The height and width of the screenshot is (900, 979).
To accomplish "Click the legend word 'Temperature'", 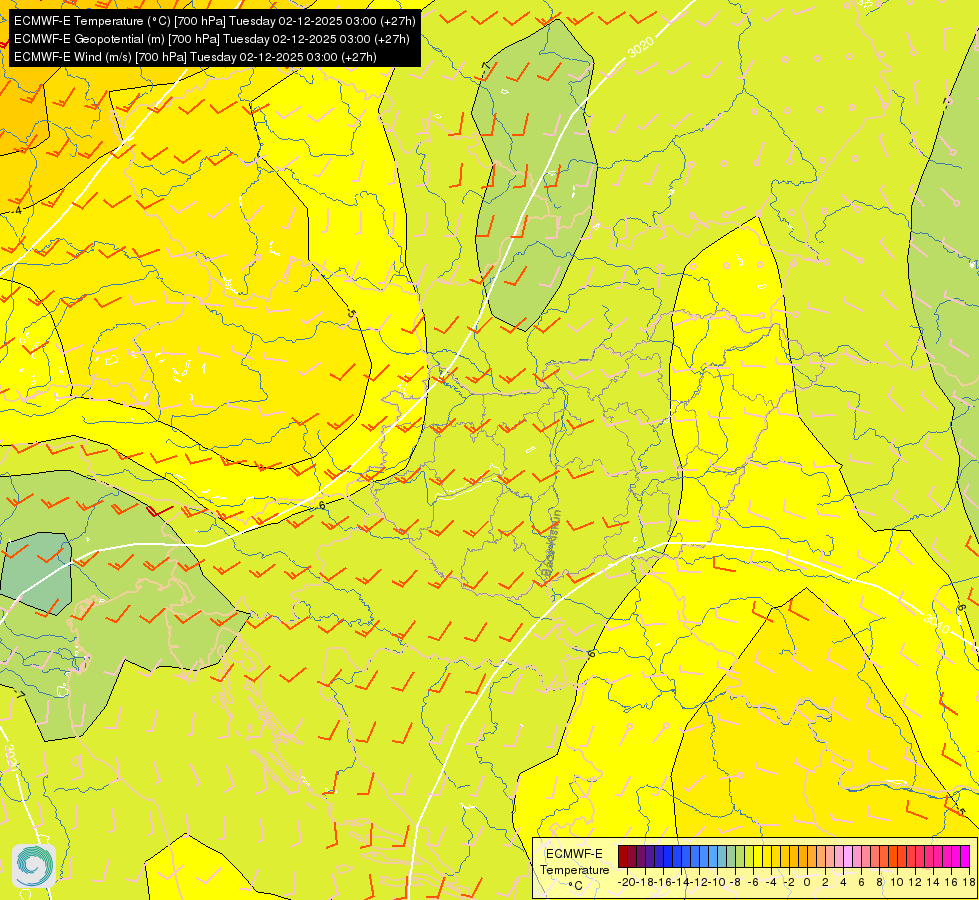I will click(x=574, y=870).
